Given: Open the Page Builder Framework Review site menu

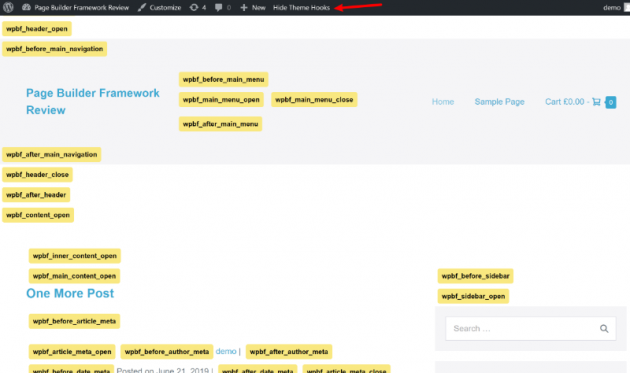Looking at the screenshot, I should tap(76, 7).
